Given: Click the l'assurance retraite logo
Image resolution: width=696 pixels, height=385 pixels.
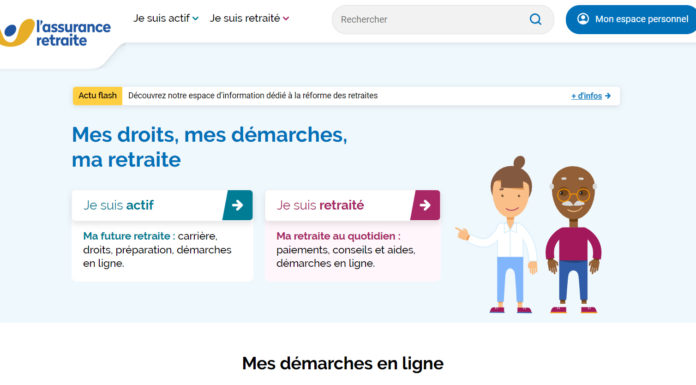Looking at the screenshot, I should point(55,33).
